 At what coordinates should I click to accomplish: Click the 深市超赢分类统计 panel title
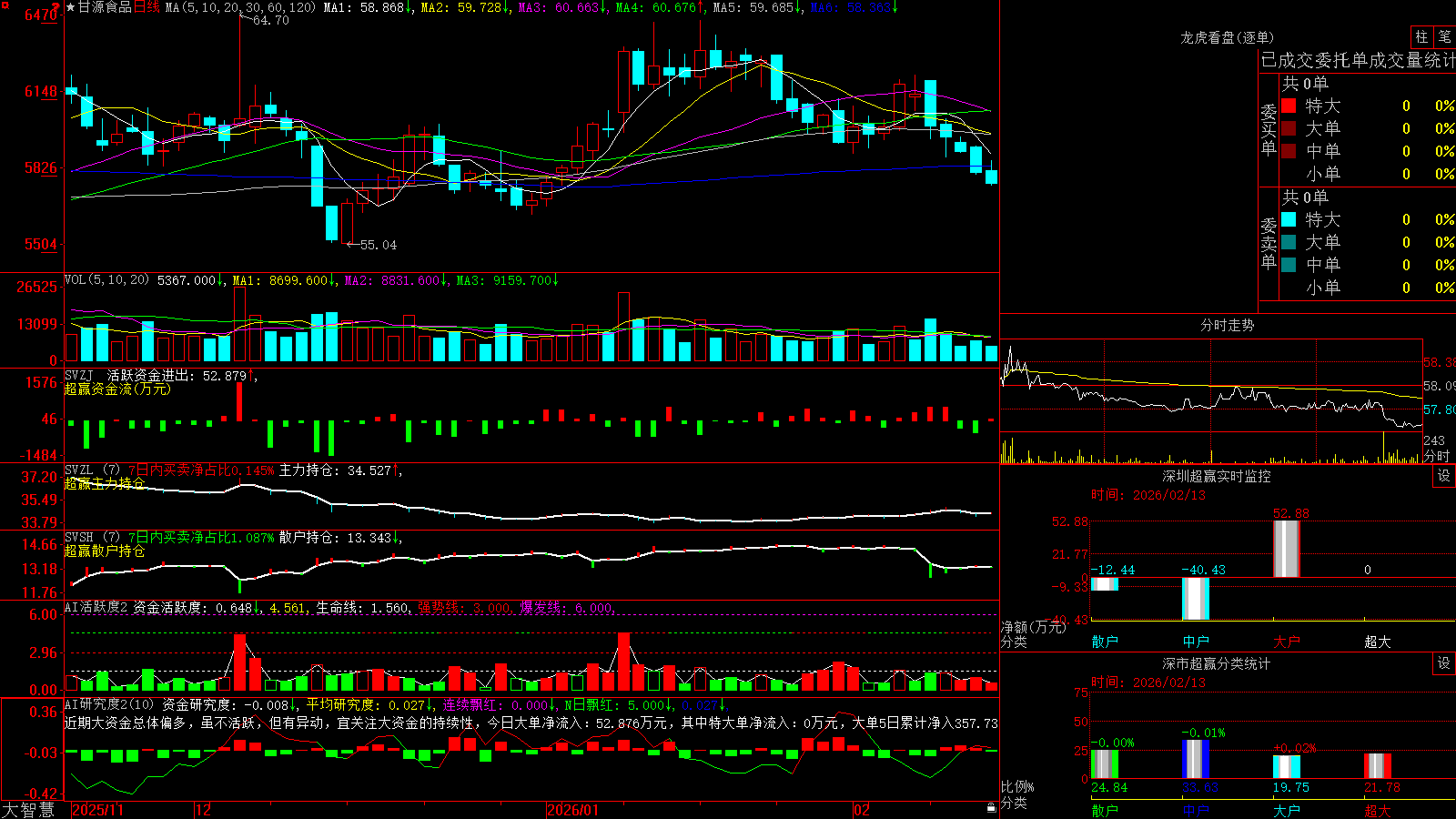tap(1217, 663)
